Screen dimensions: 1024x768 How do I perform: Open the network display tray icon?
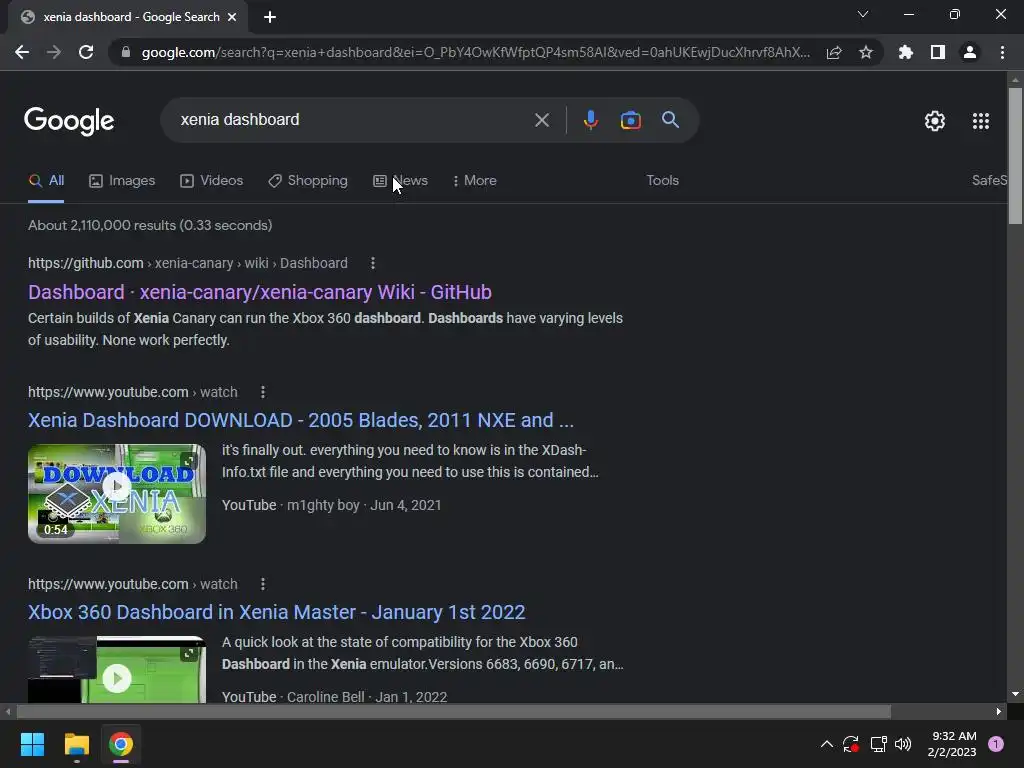click(878, 744)
